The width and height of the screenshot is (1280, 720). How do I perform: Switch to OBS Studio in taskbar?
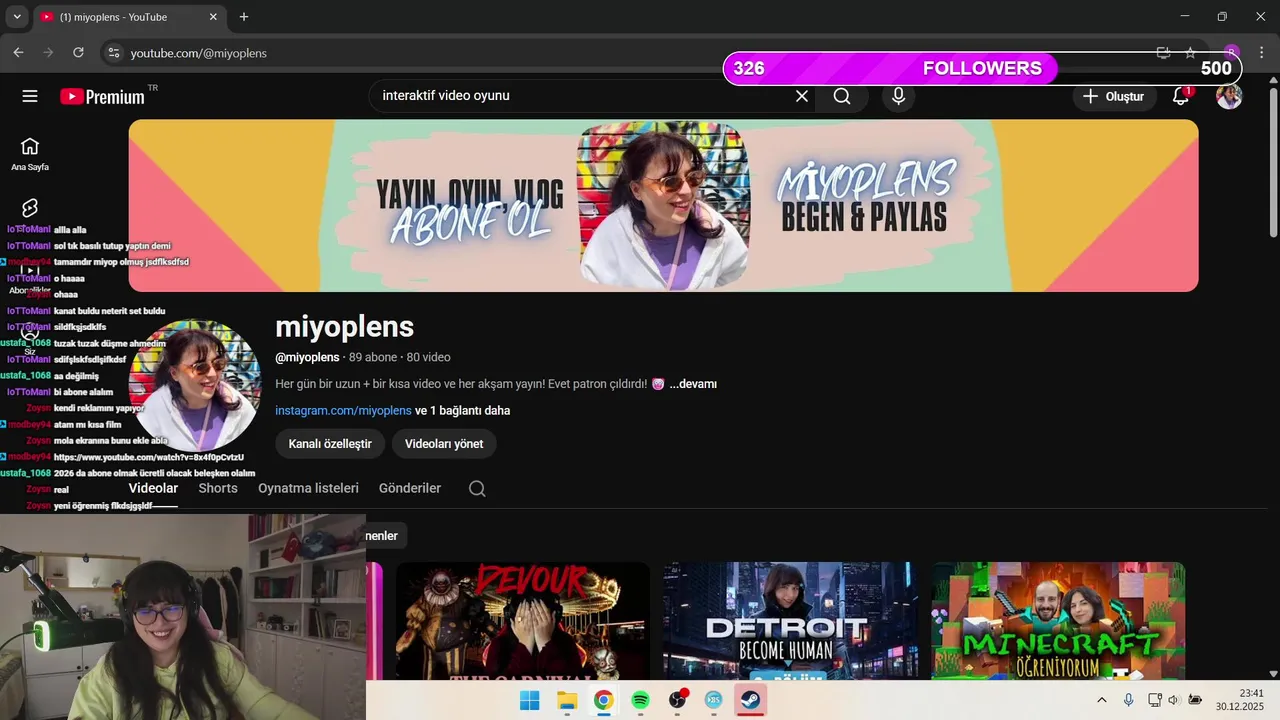click(677, 700)
